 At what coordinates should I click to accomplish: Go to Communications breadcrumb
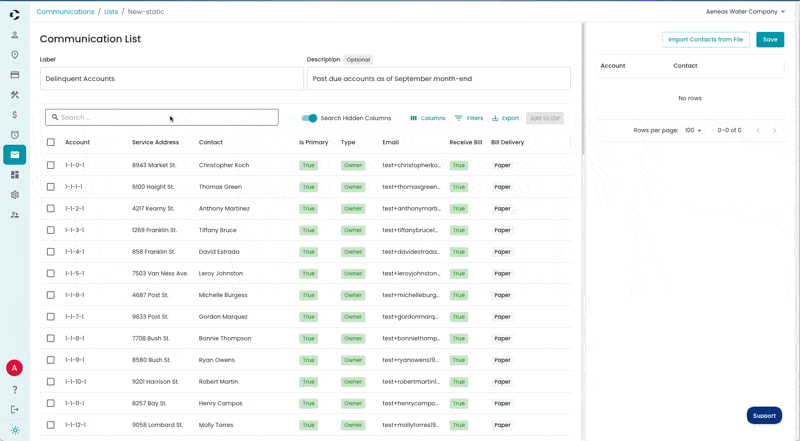click(x=65, y=11)
